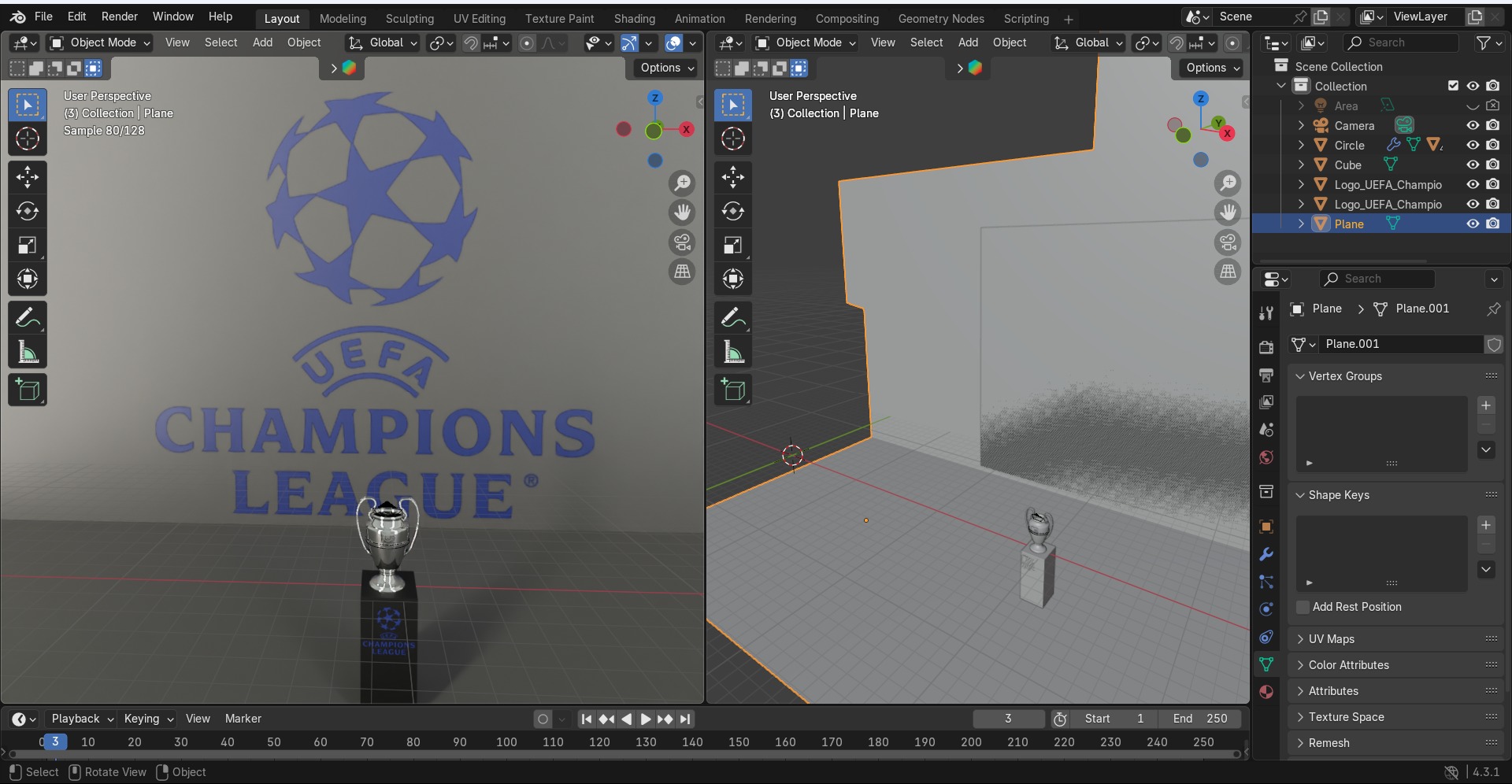
Task: Click the zoom magnifier in left viewport
Action: coord(682,183)
